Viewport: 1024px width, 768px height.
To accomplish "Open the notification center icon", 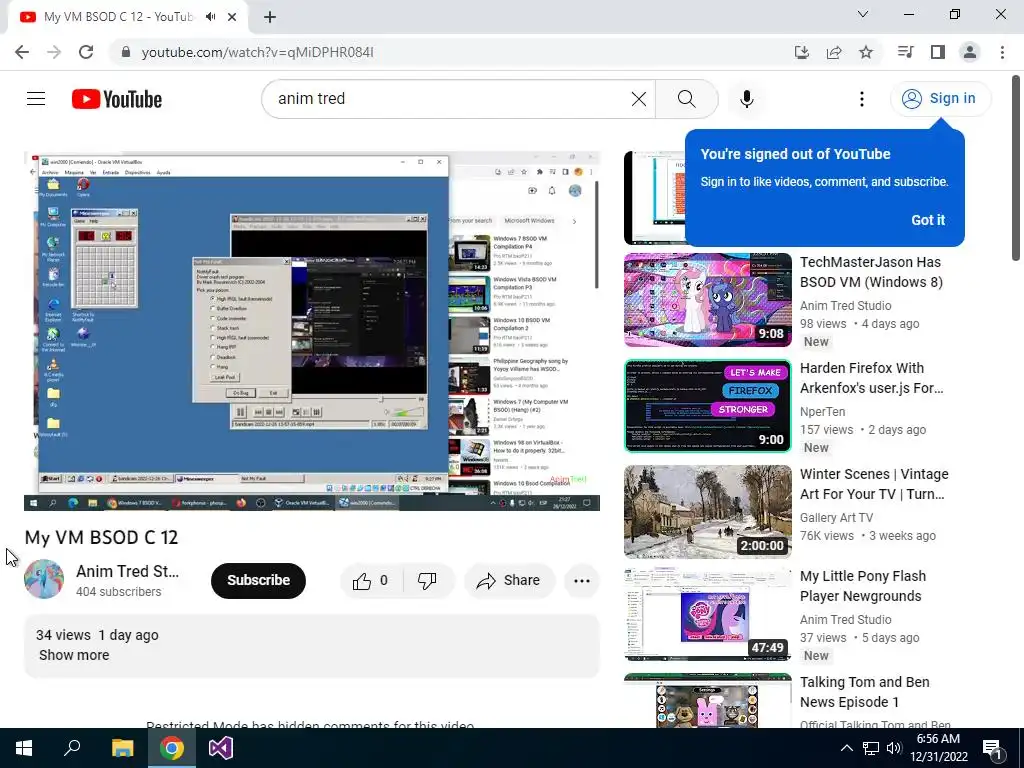I will (x=992, y=749).
